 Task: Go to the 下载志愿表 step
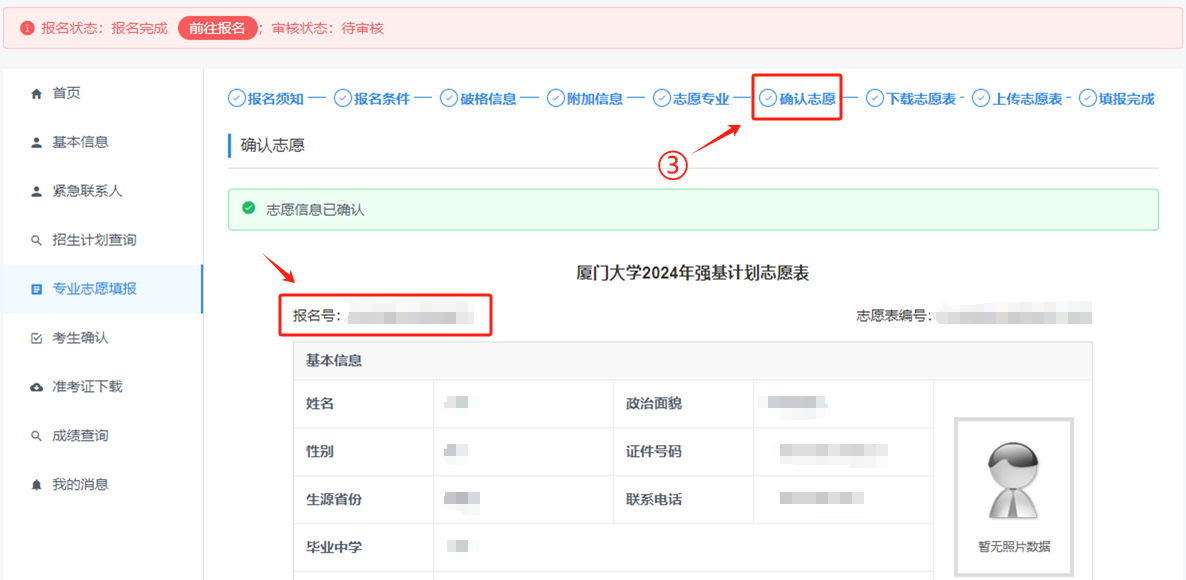(x=911, y=99)
